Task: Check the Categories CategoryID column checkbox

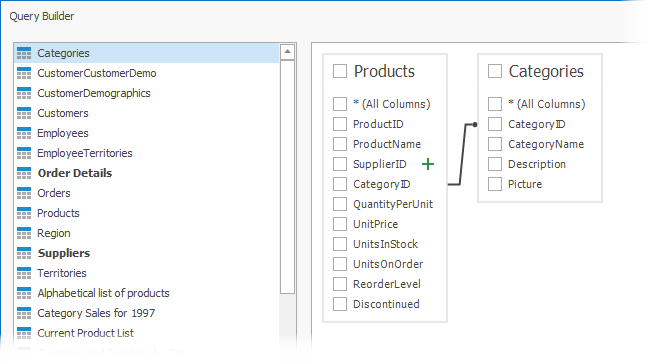Action: point(495,124)
